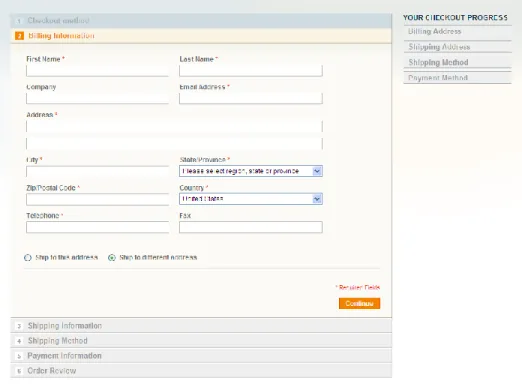
Task: Click the second Address line field
Action: [x=174, y=143]
